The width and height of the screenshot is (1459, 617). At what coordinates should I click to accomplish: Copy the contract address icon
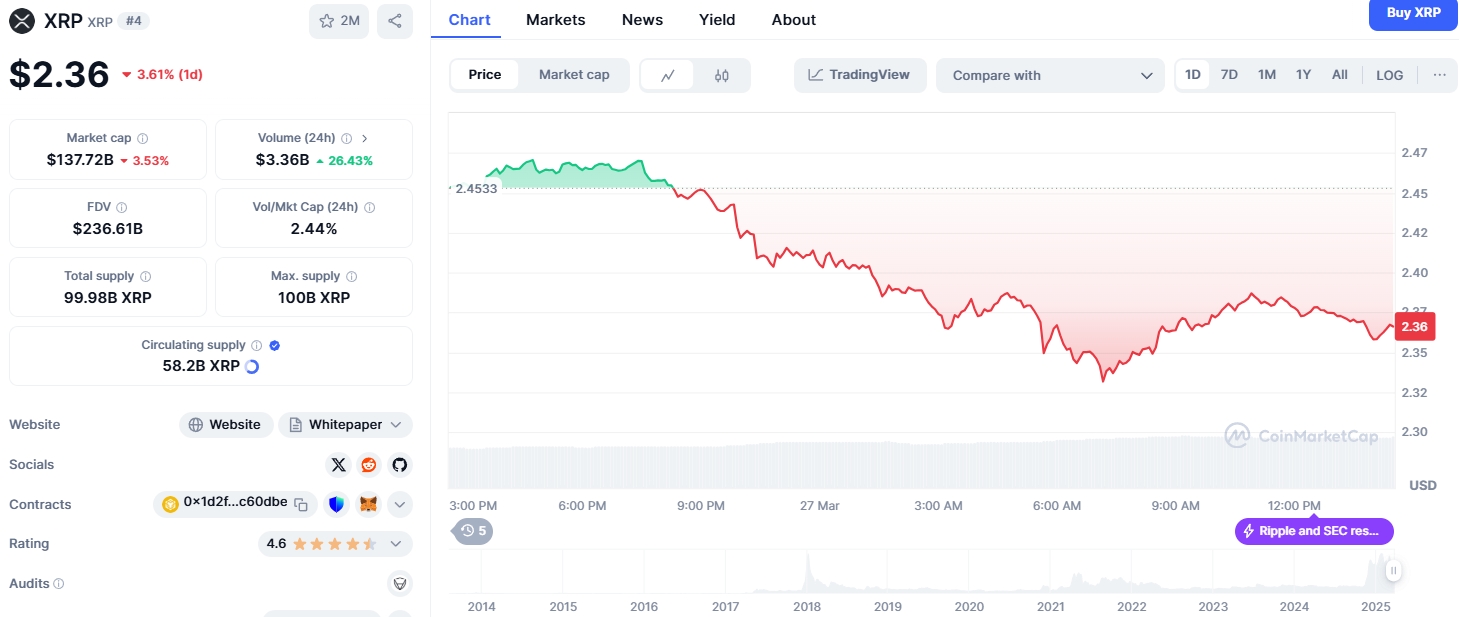coord(301,505)
